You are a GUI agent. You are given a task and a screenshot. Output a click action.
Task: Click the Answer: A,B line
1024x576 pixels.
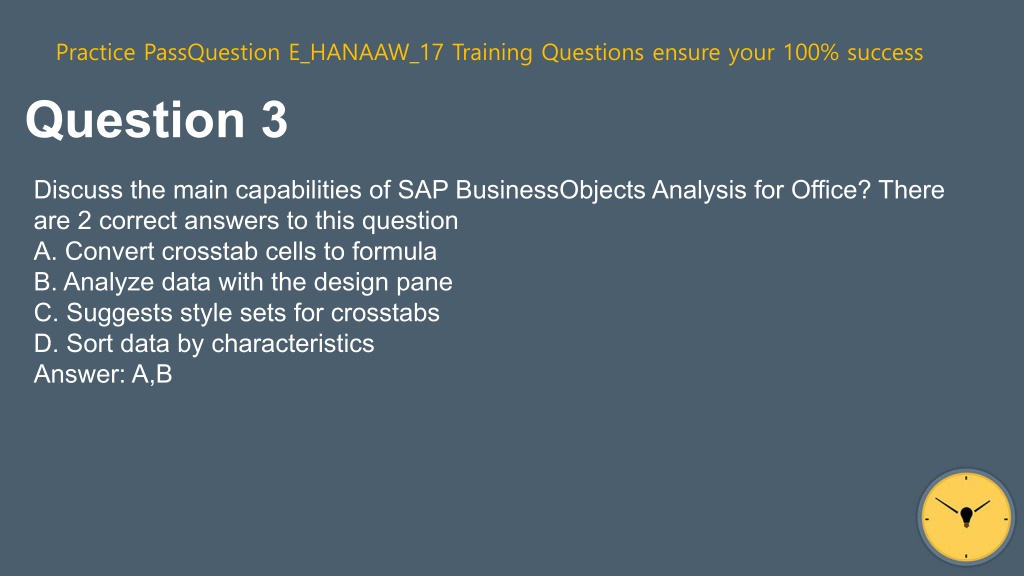[x=103, y=374]
